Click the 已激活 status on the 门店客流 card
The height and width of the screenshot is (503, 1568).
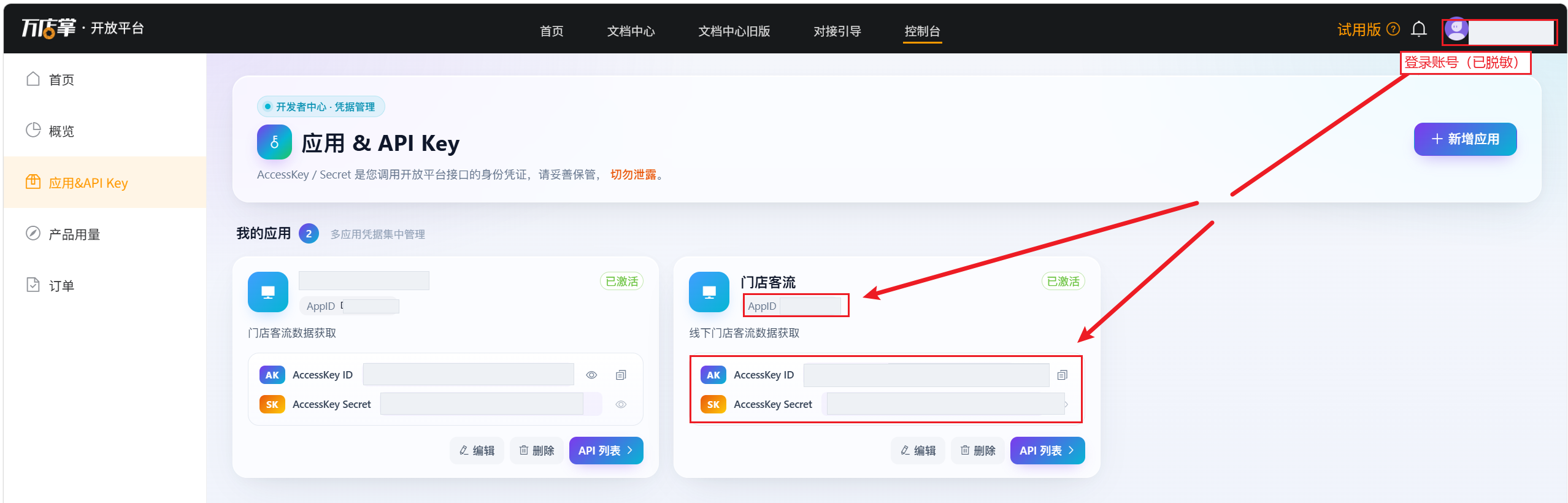point(1063,282)
